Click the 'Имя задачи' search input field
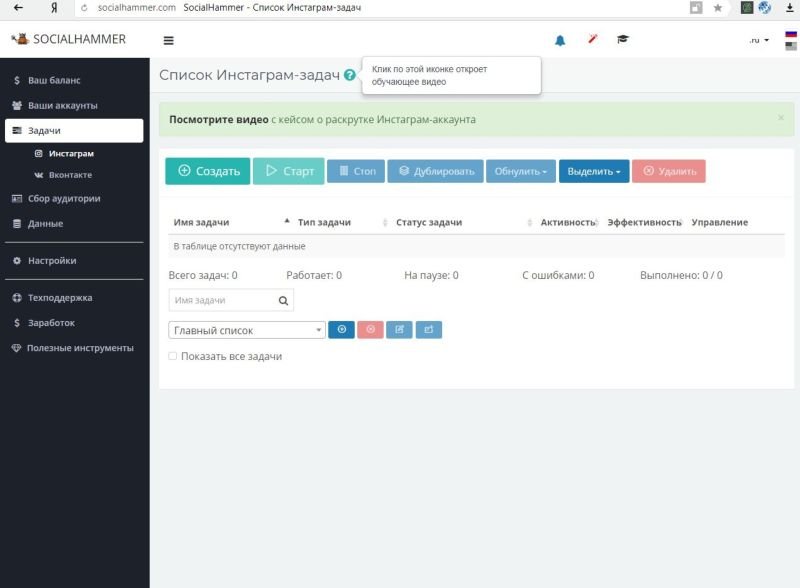 [220, 300]
